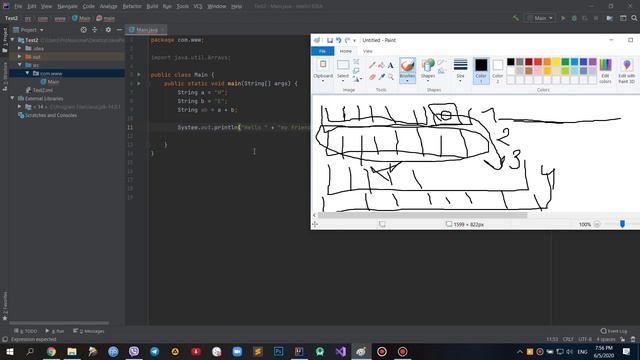This screenshot has width=640, height=360.
Task: Open the TODO tool window button
Action: click(26, 331)
